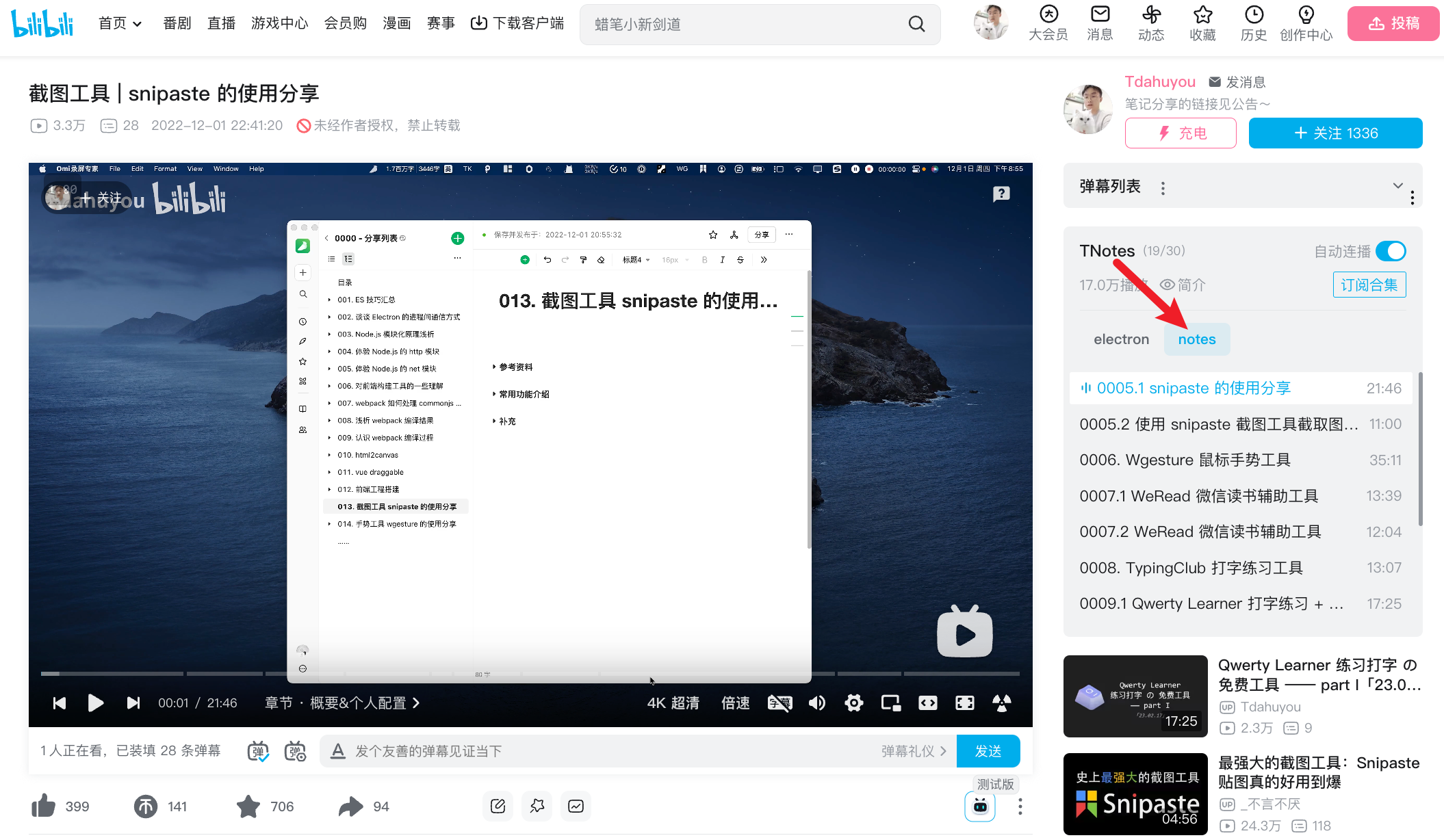Screen dimensions: 1444x840
Task: Expand the chapter 概要&个人配置 list
Action: pos(342,703)
